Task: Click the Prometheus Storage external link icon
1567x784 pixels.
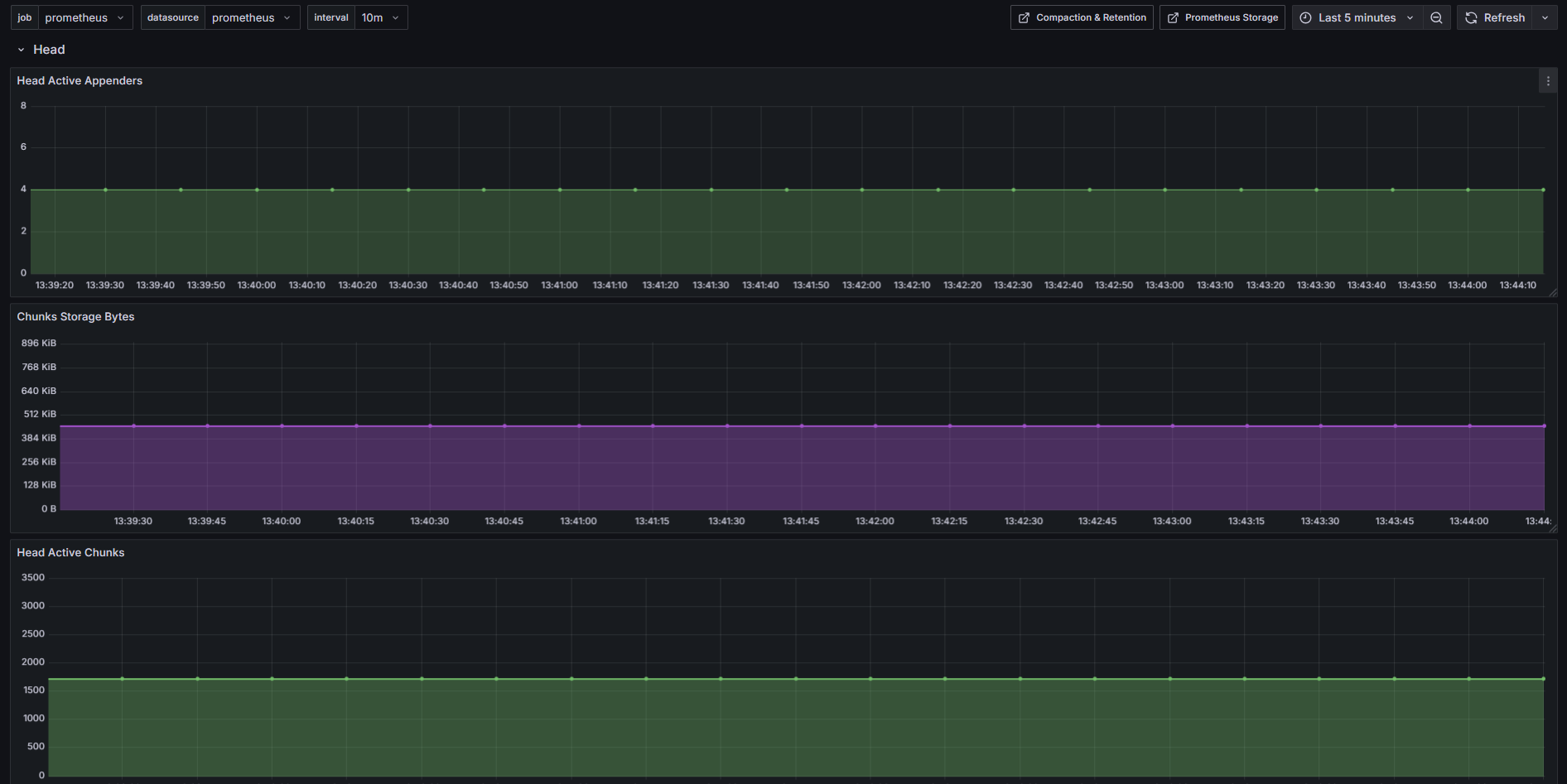Action: [1173, 17]
